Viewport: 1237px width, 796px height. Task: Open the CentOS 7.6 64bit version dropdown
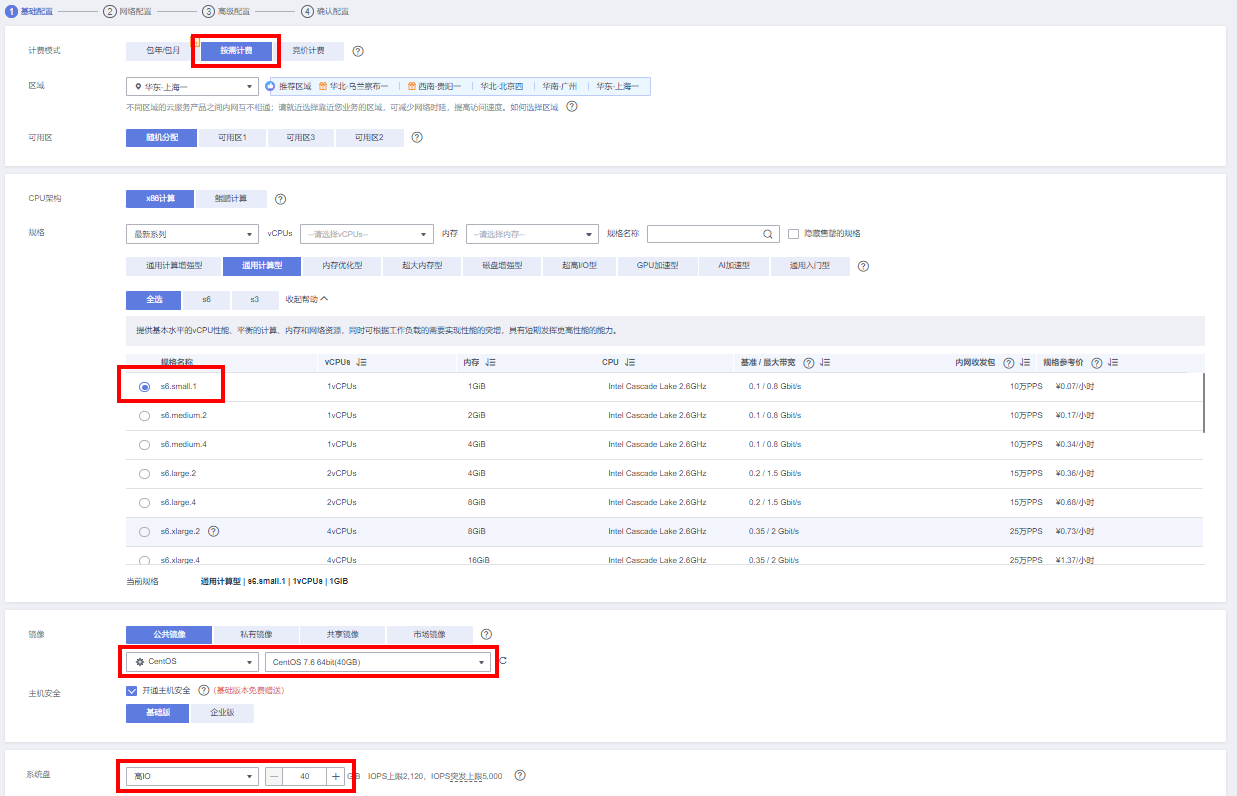click(x=379, y=662)
